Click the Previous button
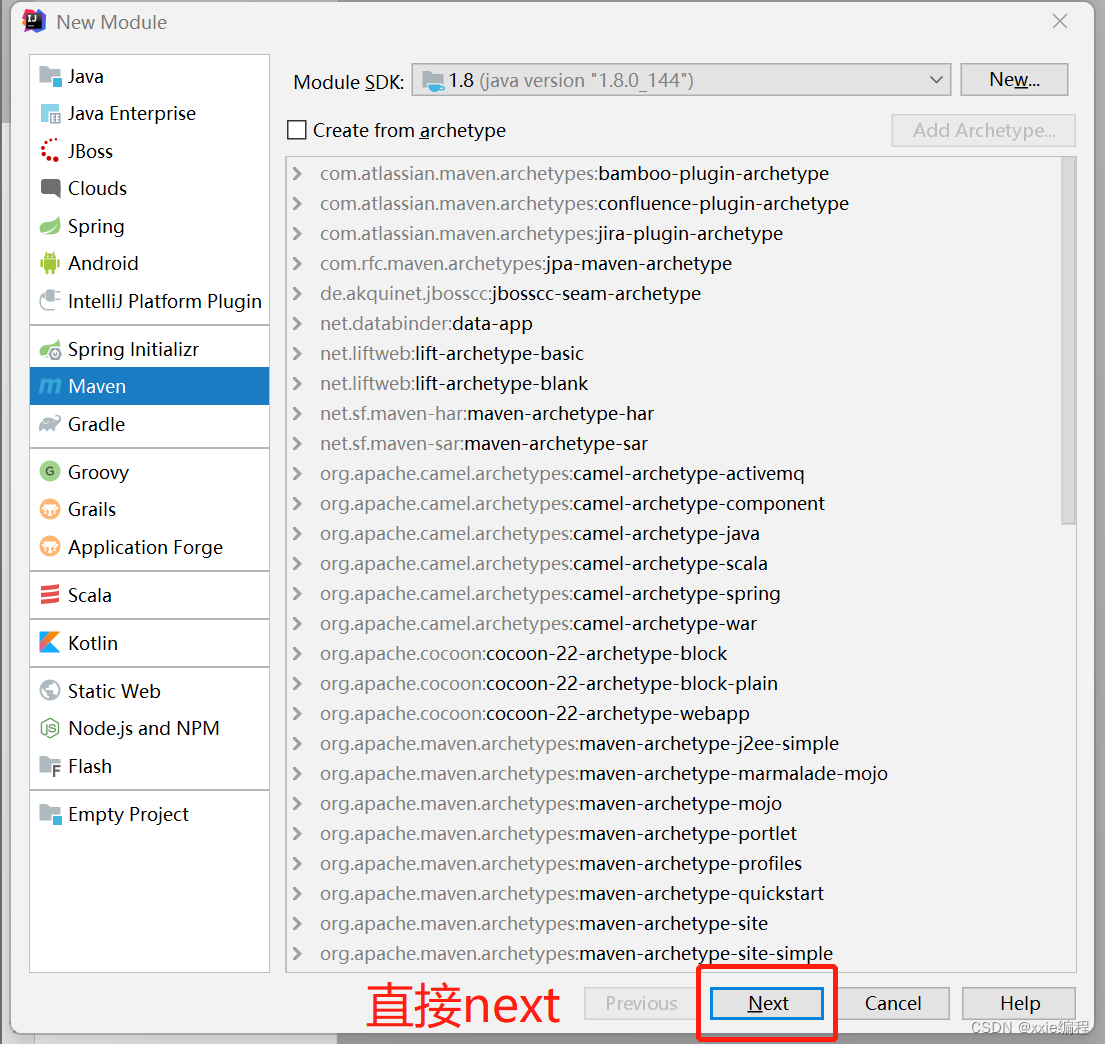Viewport: 1105px width, 1044px height. coord(641,1002)
